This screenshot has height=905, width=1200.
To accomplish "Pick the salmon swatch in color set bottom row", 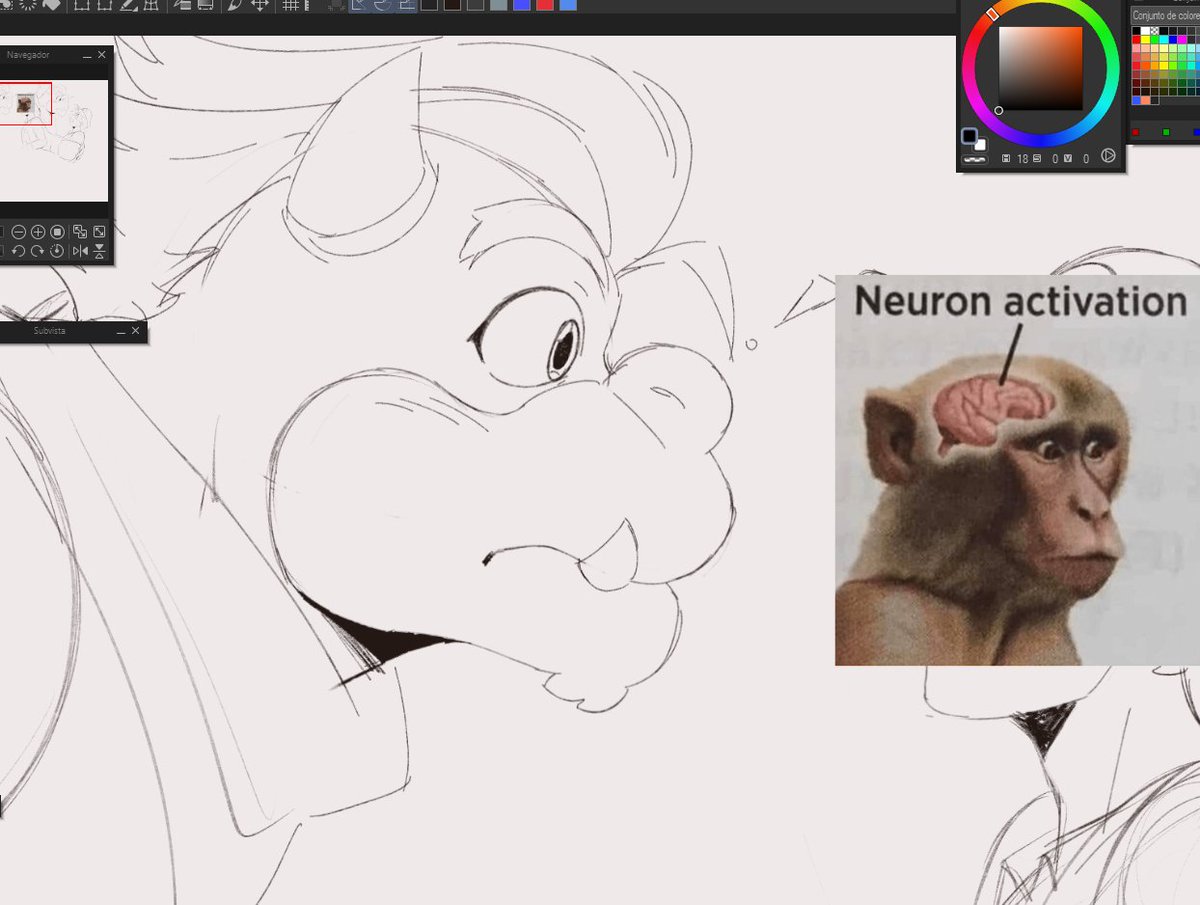I will point(1145,100).
